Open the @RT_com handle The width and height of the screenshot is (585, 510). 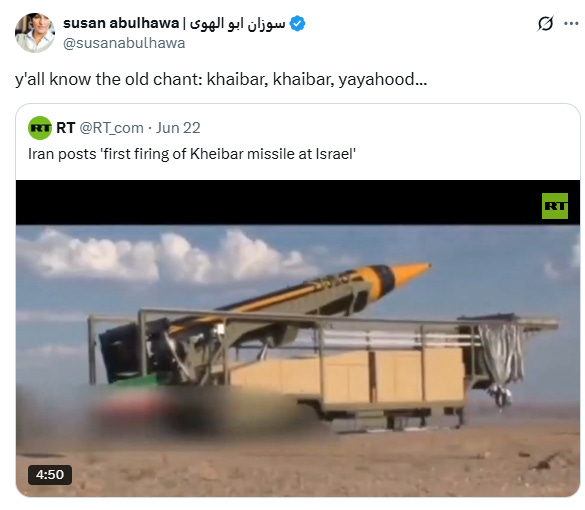pos(112,128)
